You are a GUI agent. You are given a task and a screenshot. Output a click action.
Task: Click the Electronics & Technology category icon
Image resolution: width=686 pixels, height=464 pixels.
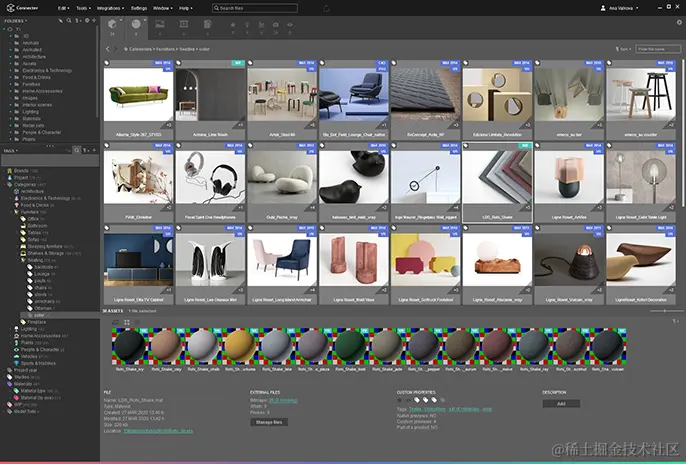pyautogui.click(x=16, y=198)
